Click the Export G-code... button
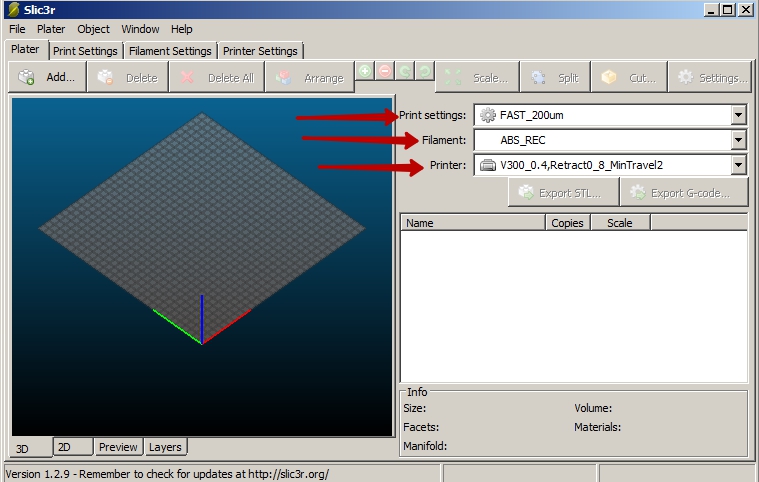Viewport: 759px width, 482px height. pos(684,193)
